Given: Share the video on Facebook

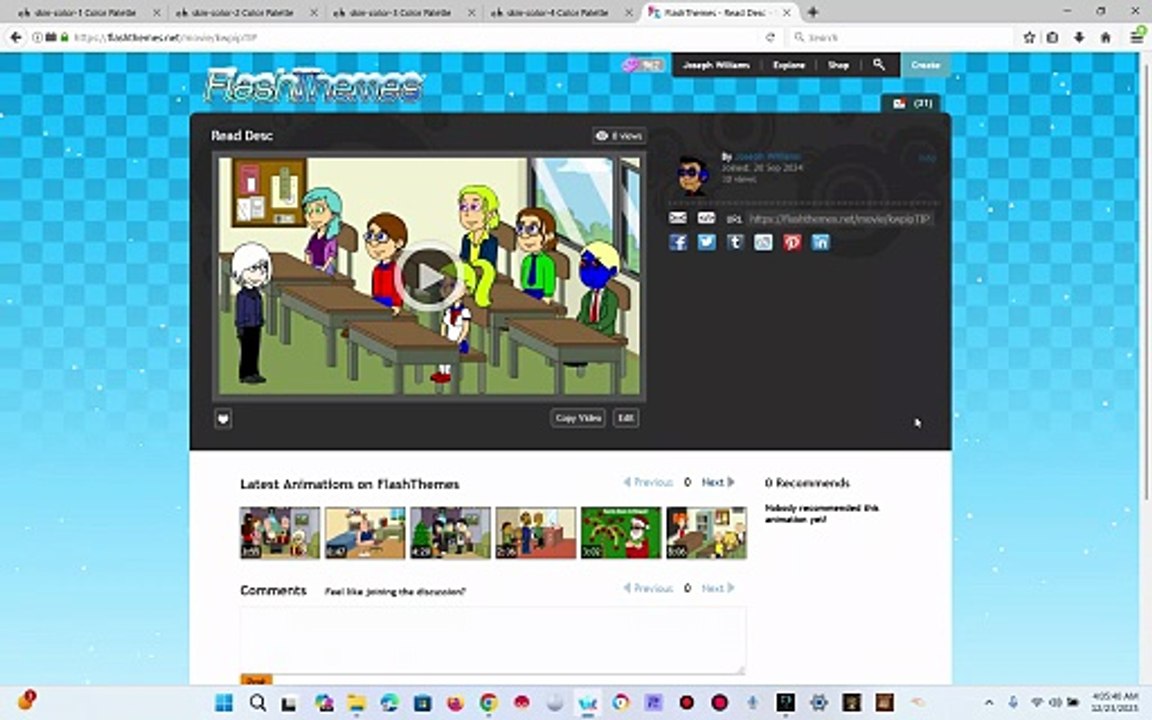Looking at the screenshot, I should point(678,242).
